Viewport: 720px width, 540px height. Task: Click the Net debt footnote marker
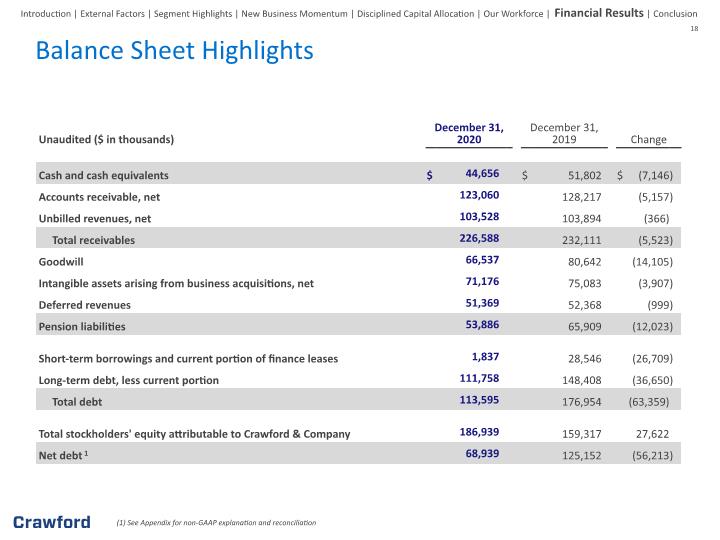click(x=86, y=453)
